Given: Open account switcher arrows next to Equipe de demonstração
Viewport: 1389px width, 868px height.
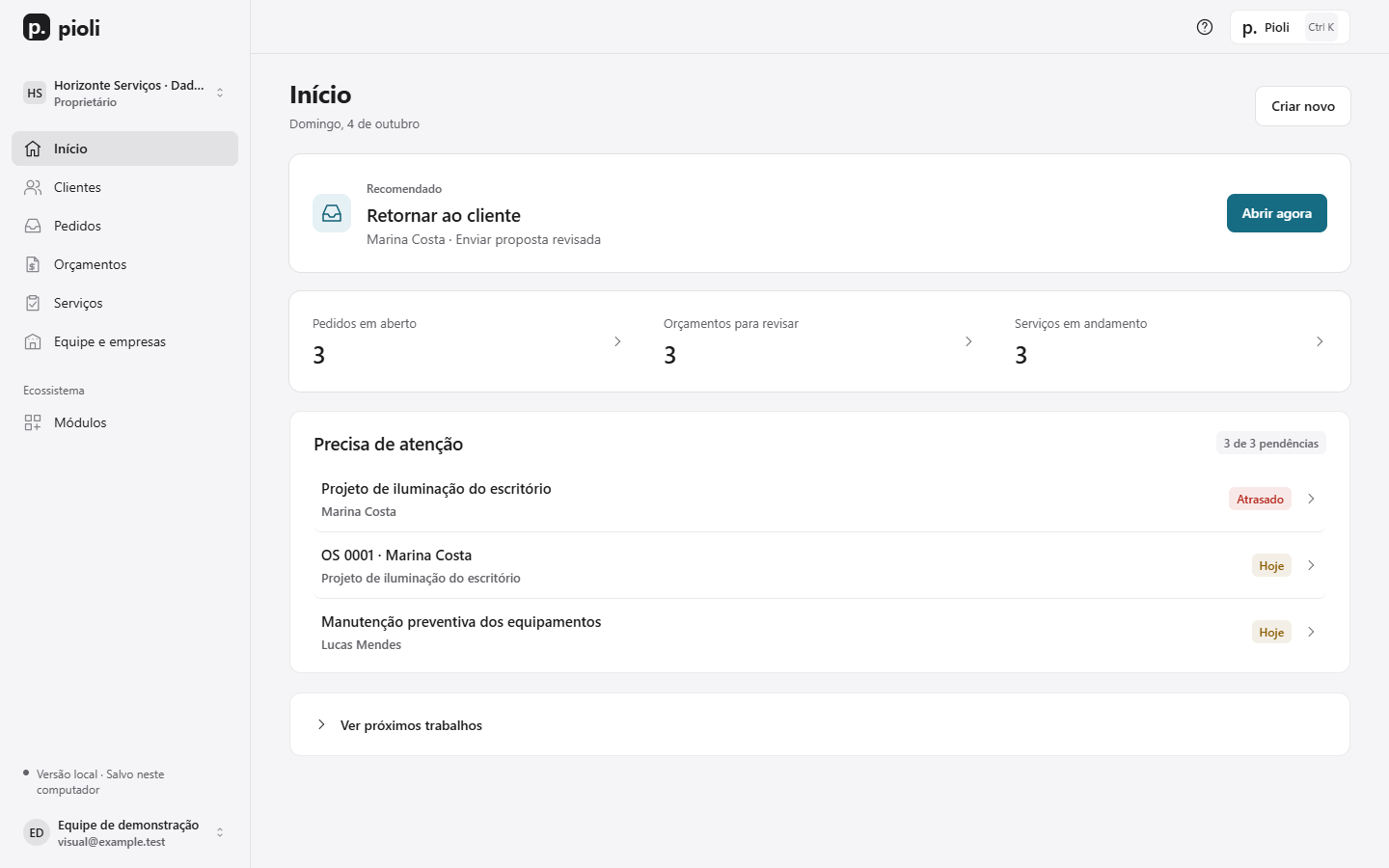Looking at the screenshot, I should point(220,832).
